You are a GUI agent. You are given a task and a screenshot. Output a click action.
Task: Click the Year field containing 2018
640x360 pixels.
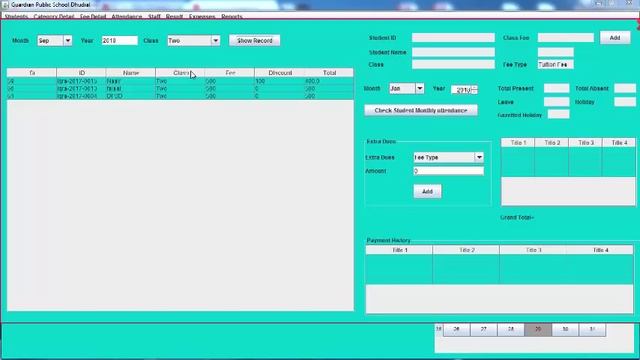120,40
